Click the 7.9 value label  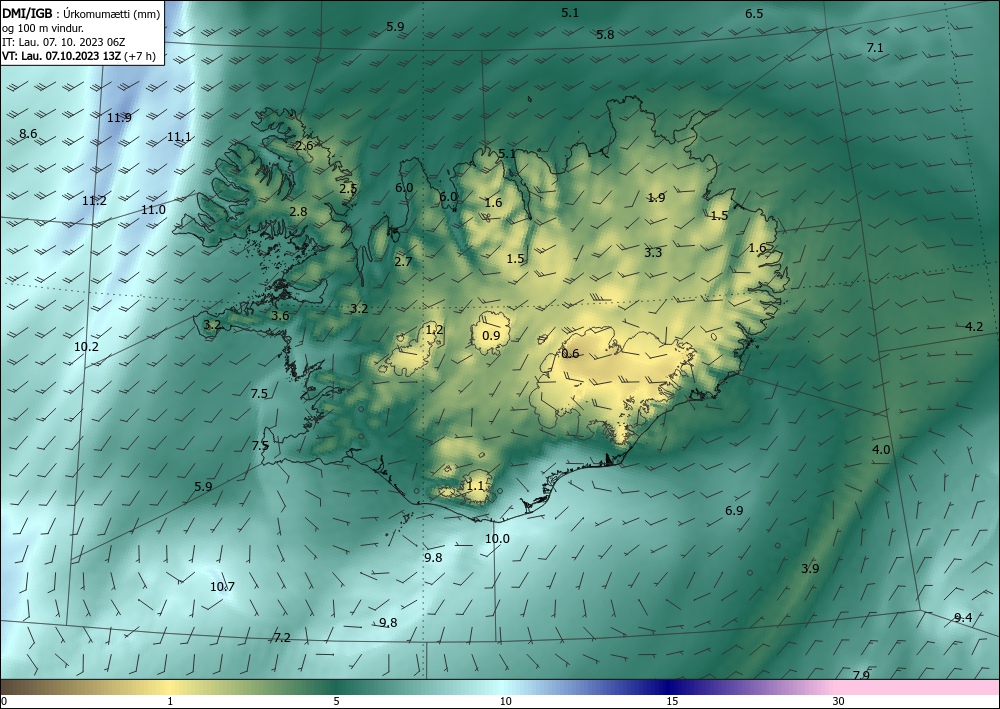click(862, 675)
